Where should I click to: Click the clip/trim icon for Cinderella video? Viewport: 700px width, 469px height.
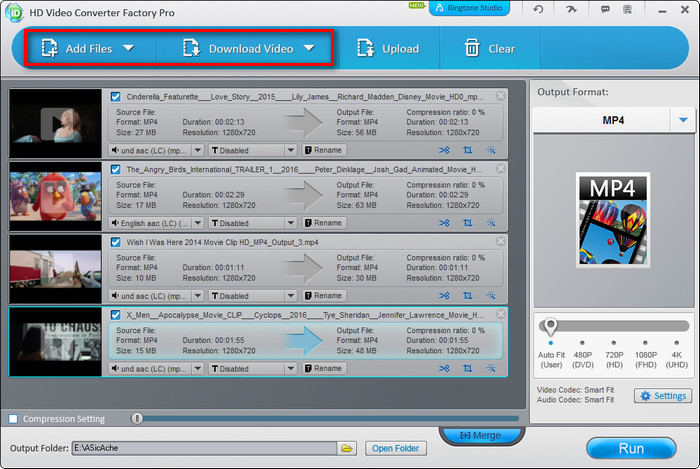[444, 150]
